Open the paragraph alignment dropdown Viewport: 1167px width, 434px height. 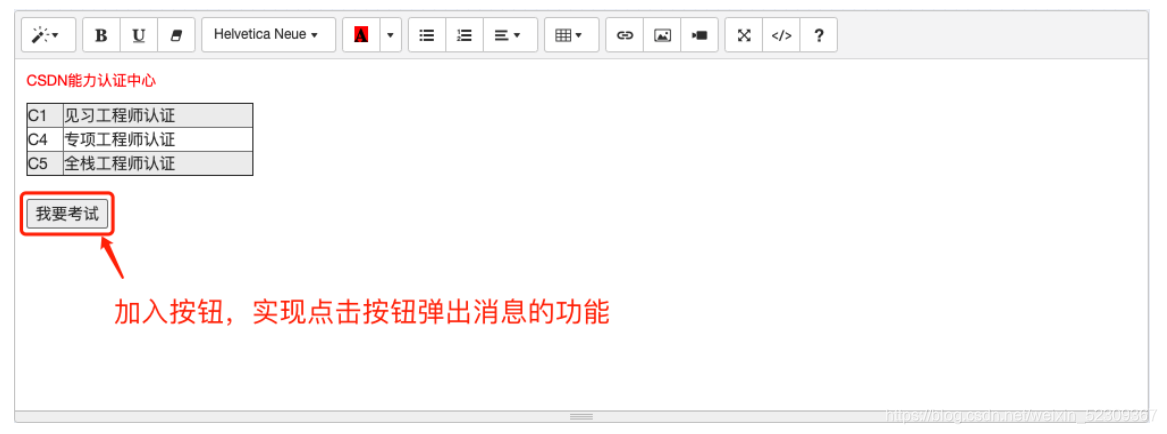510,35
